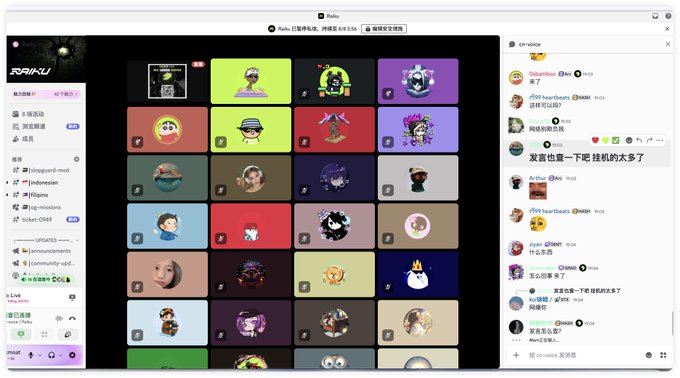Forward the highlighted message

coord(649,140)
